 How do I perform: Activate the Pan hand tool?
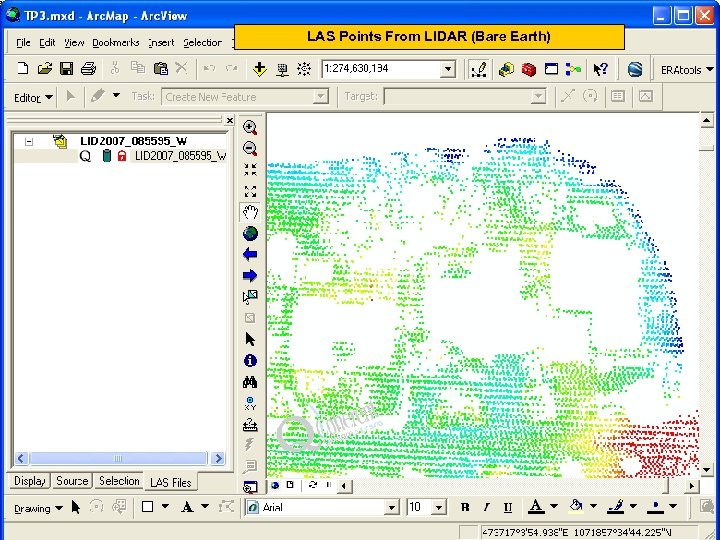[250, 212]
